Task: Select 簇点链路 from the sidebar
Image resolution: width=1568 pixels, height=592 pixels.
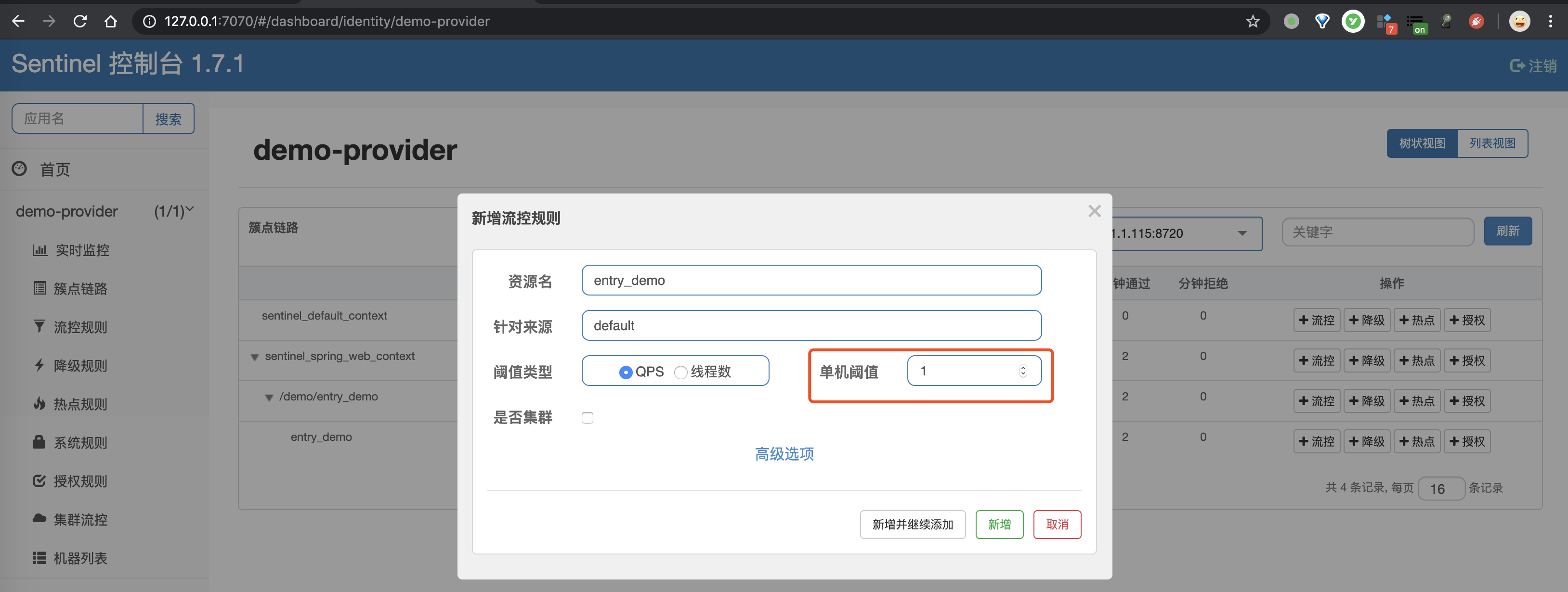Action: pos(82,288)
